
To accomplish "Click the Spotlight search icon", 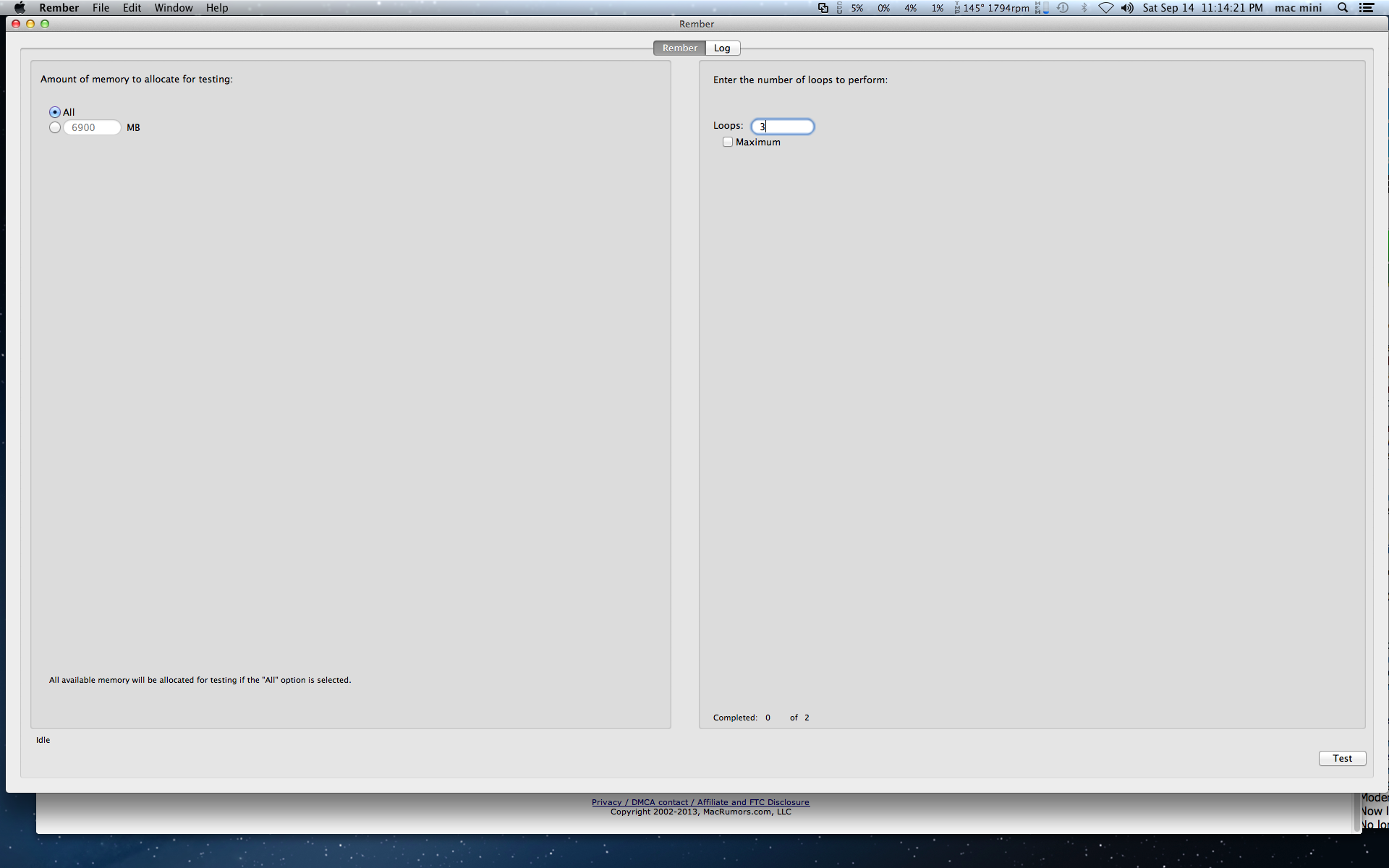I will pos(1343,8).
